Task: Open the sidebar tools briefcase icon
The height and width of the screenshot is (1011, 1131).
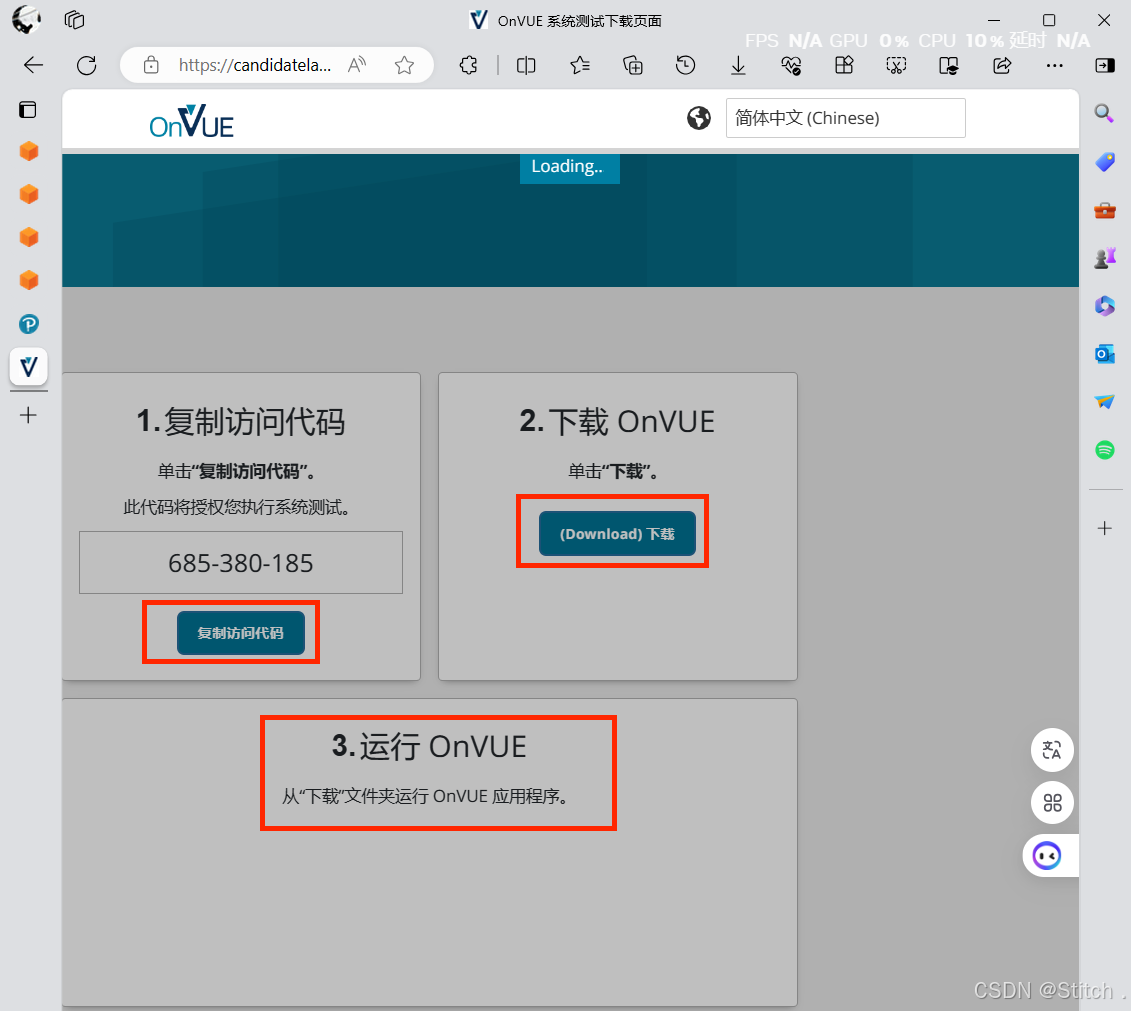Action: 1104,210
